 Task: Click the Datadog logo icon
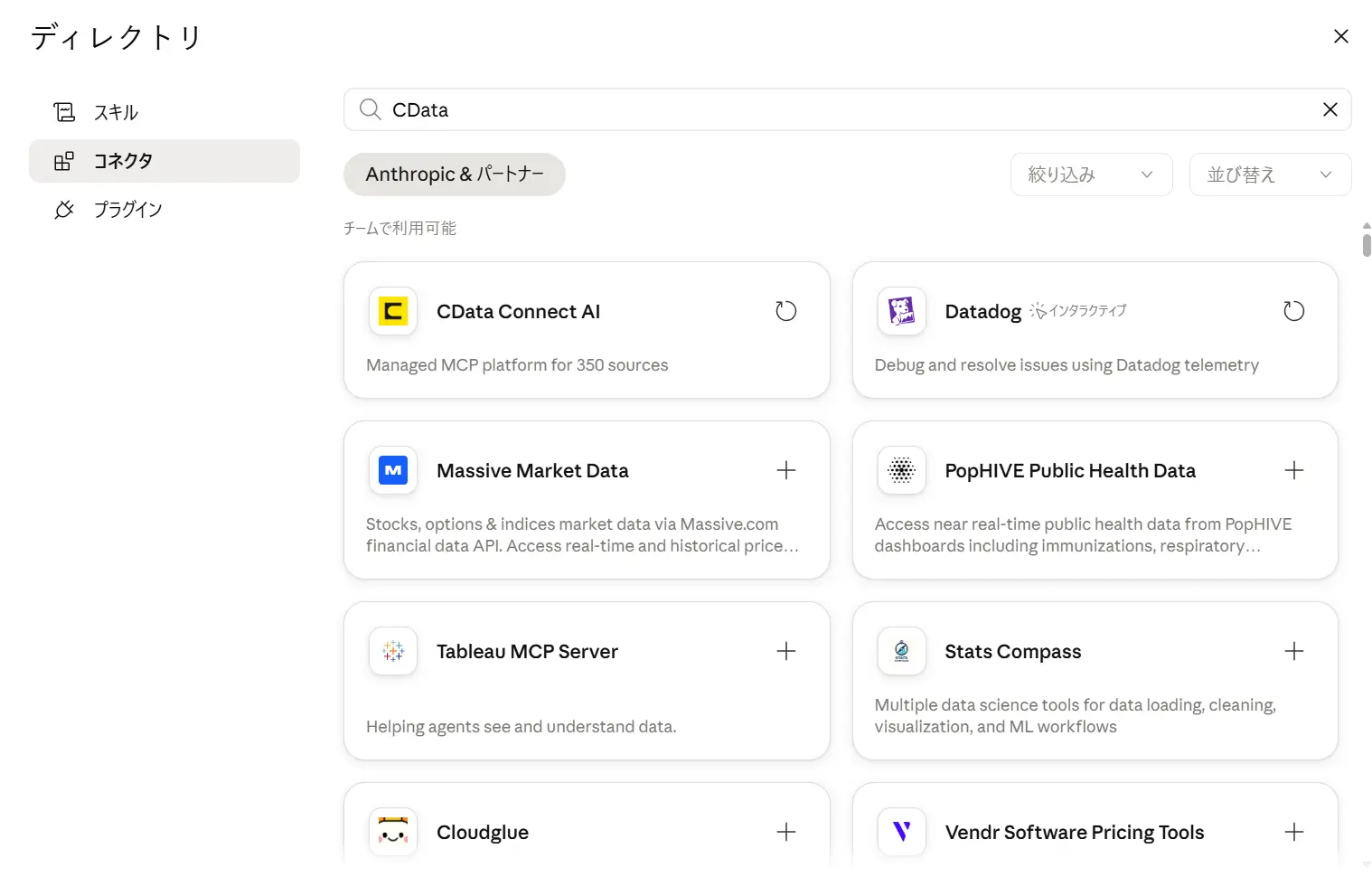point(901,311)
